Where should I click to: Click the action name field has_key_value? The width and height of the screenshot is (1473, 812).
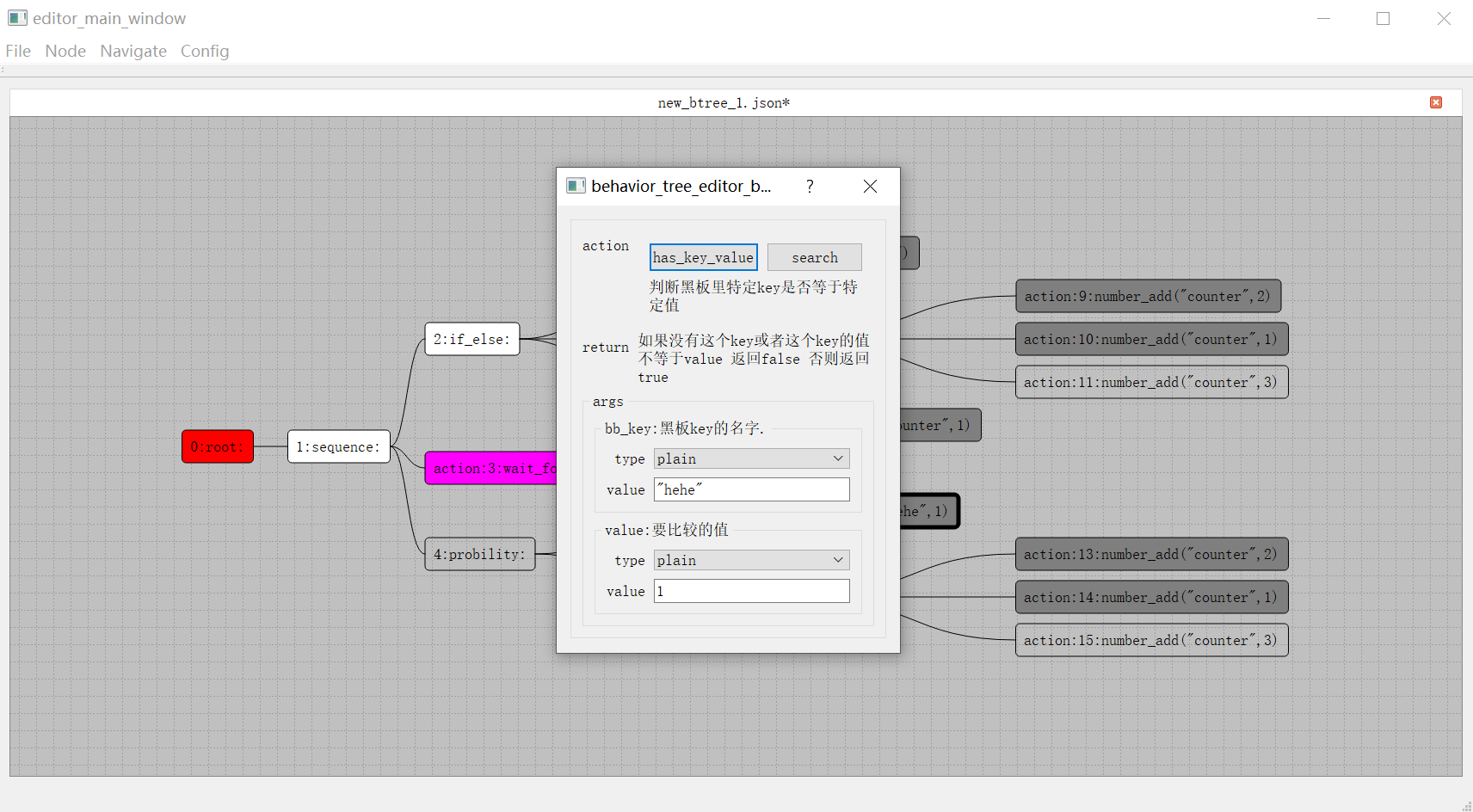[x=703, y=257]
